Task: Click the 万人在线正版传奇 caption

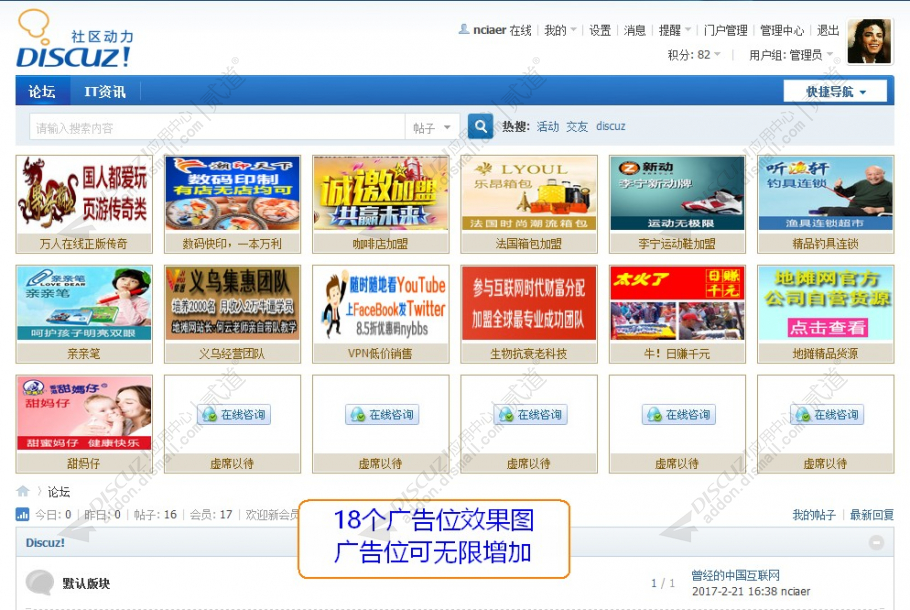Action: tap(84, 244)
